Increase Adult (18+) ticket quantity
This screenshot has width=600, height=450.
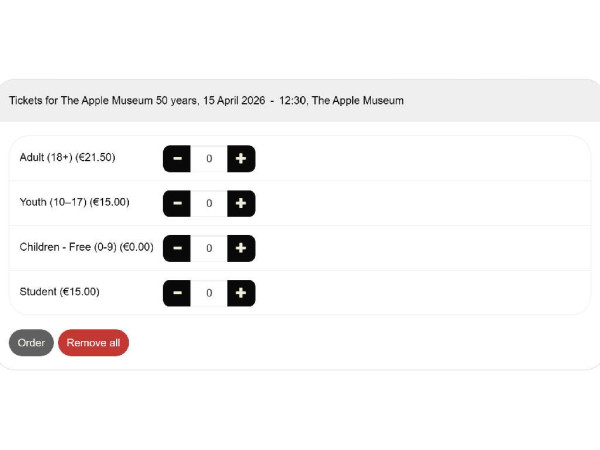[241, 158]
